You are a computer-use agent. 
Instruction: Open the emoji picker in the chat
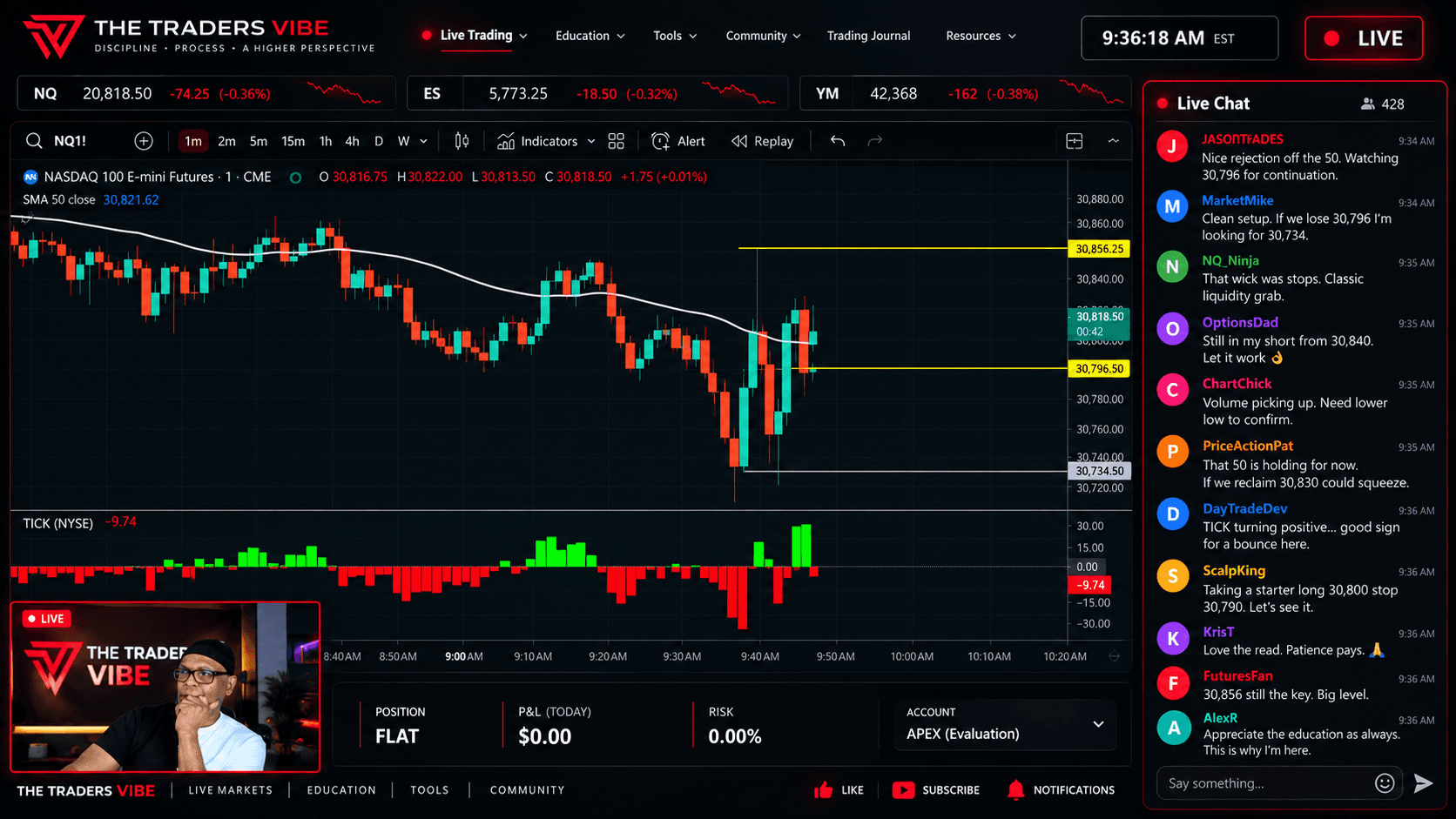coord(1385,783)
